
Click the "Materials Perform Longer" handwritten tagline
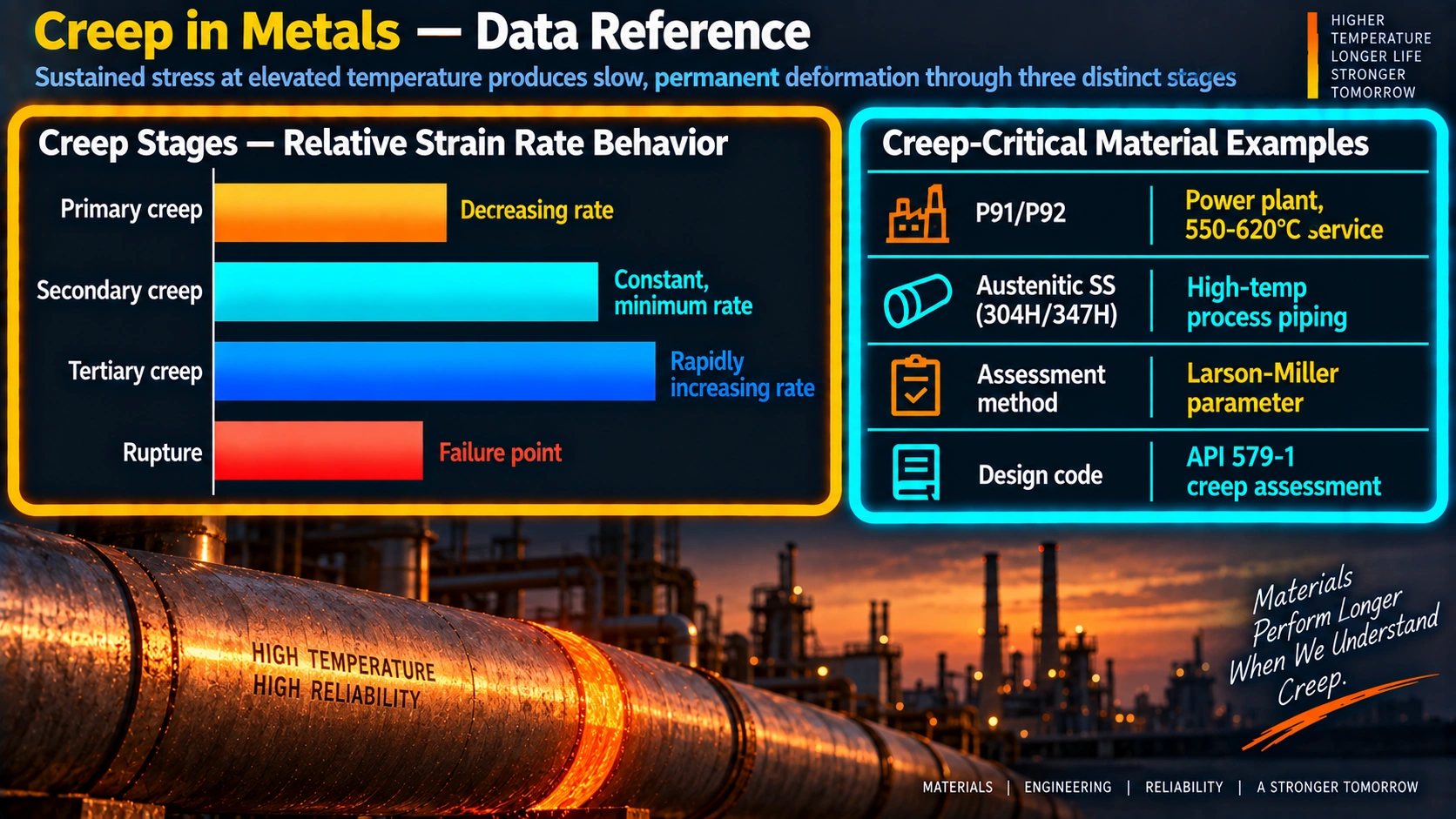pos(1333,634)
